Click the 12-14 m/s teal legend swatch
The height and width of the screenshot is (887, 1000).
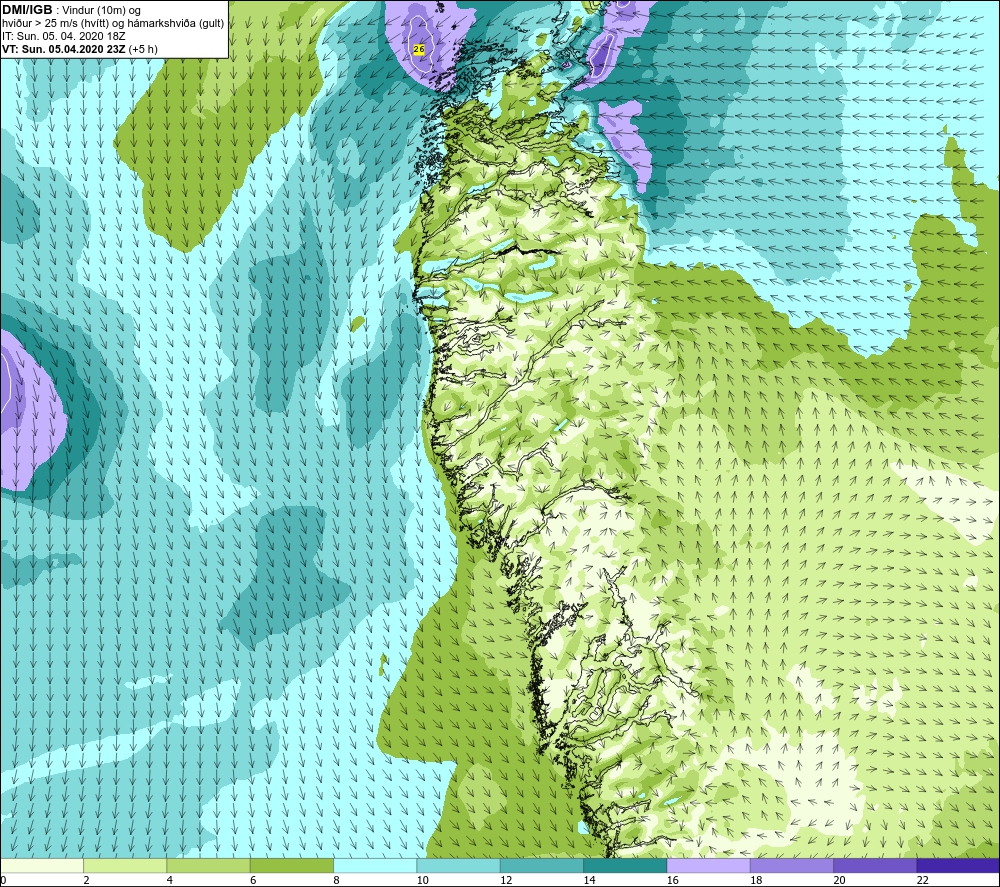click(542, 865)
